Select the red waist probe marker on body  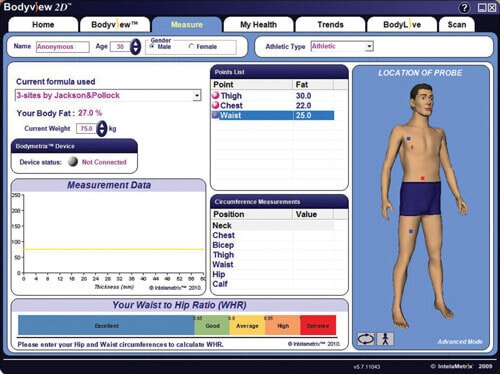tap(422, 178)
